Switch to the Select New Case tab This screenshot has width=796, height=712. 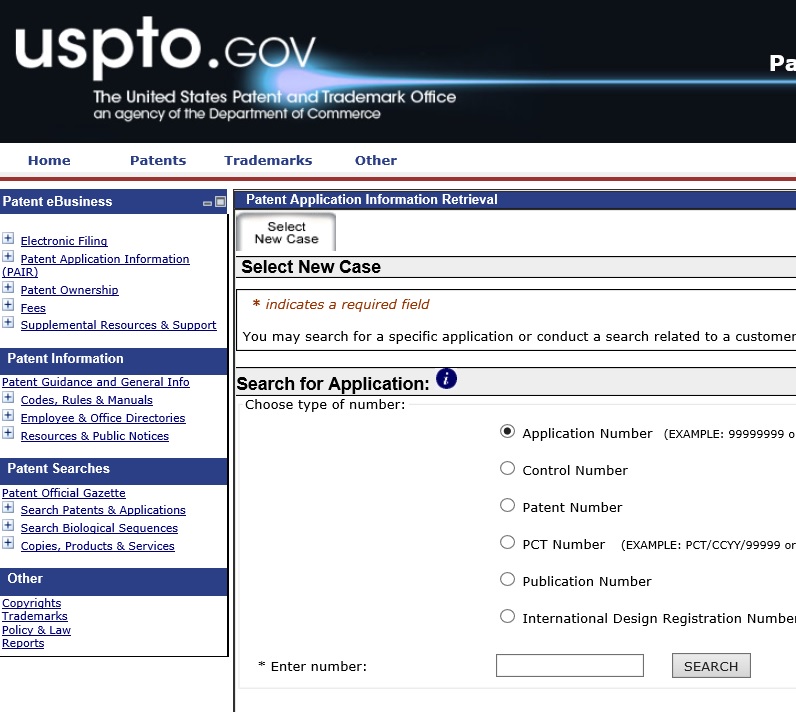coord(286,232)
